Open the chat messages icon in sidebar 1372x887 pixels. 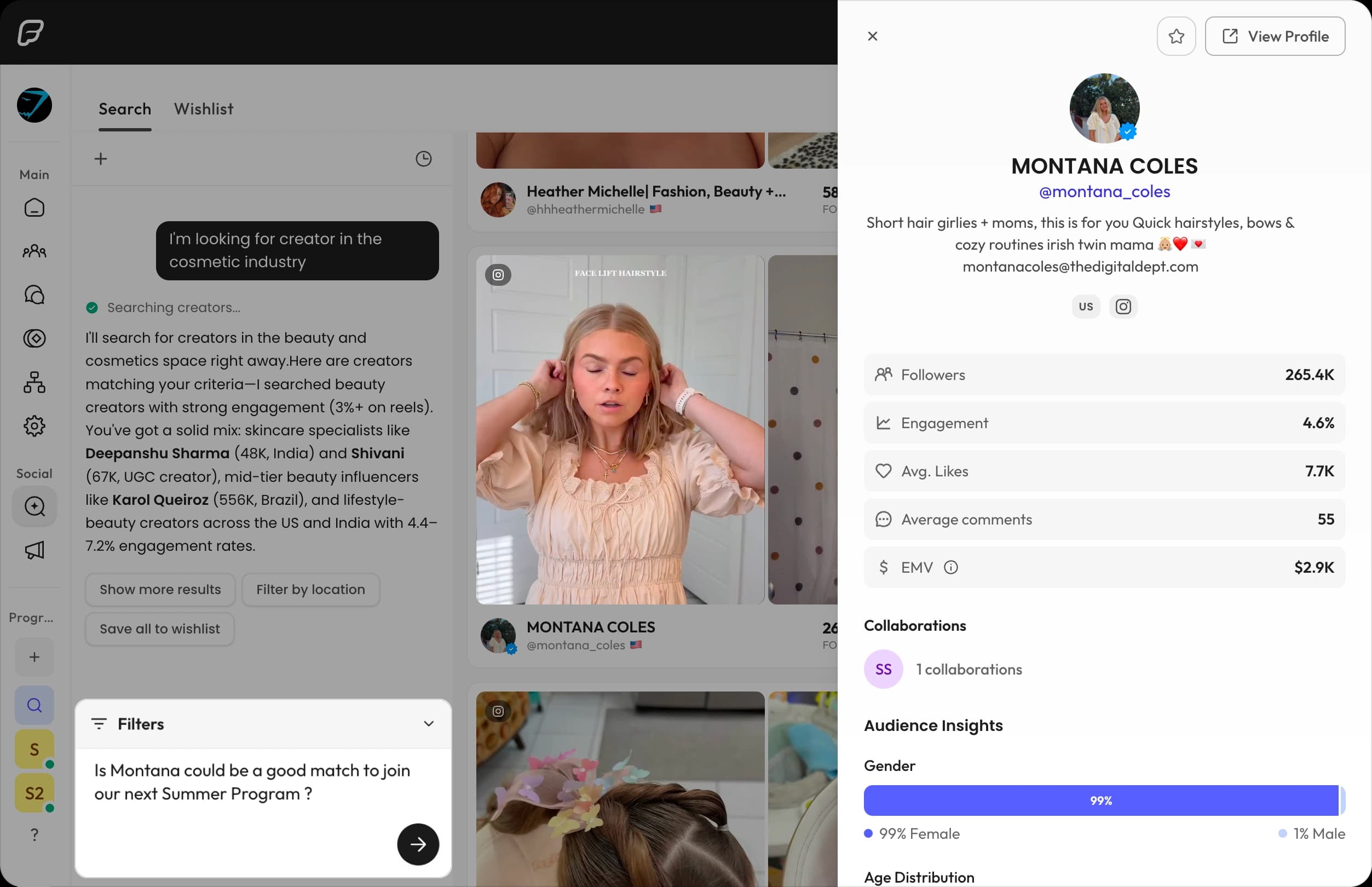coord(34,295)
